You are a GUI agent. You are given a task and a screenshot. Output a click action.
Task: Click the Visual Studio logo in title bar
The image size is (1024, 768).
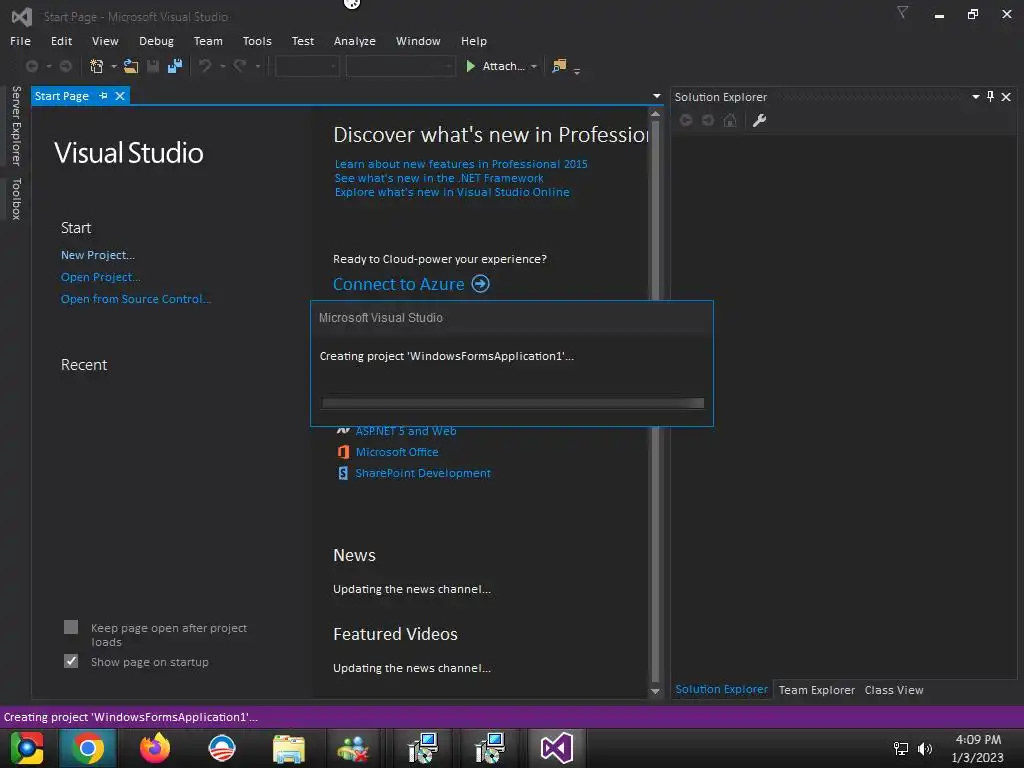pyautogui.click(x=22, y=16)
